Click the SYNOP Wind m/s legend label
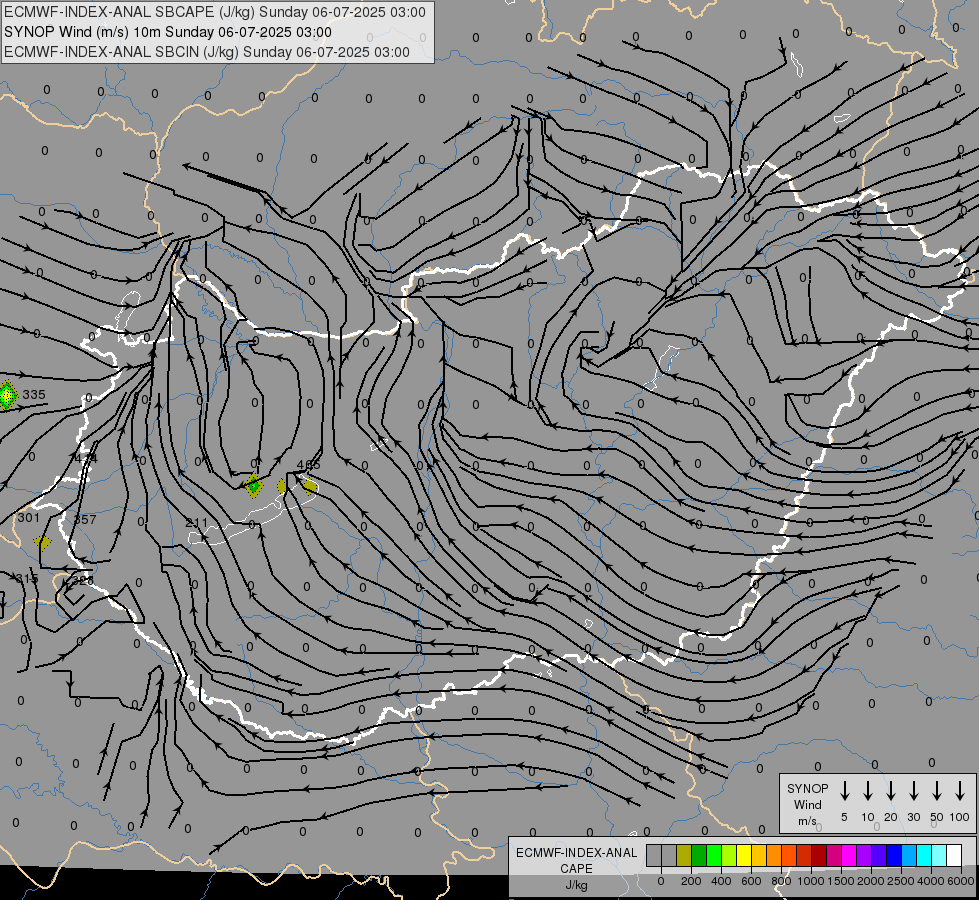This screenshot has height=900, width=979. click(x=807, y=805)
